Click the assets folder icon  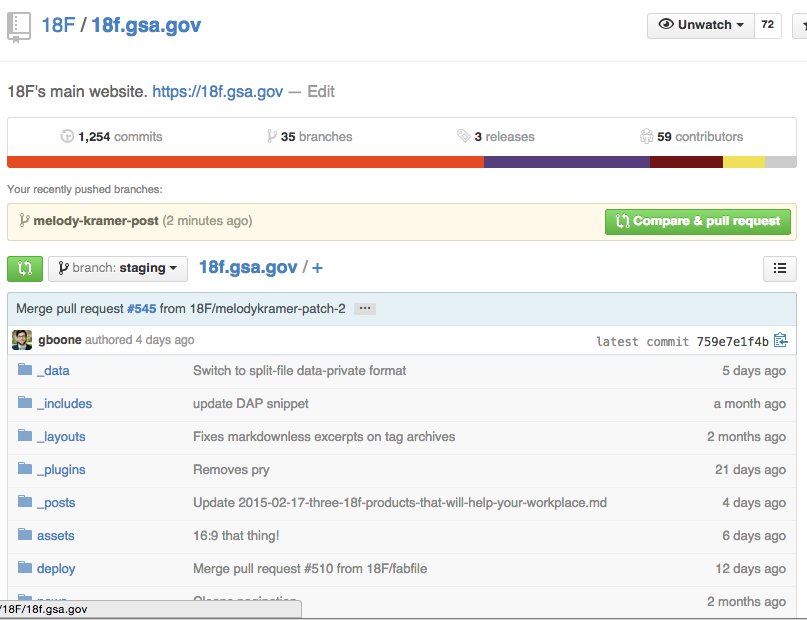pos(25,534)
